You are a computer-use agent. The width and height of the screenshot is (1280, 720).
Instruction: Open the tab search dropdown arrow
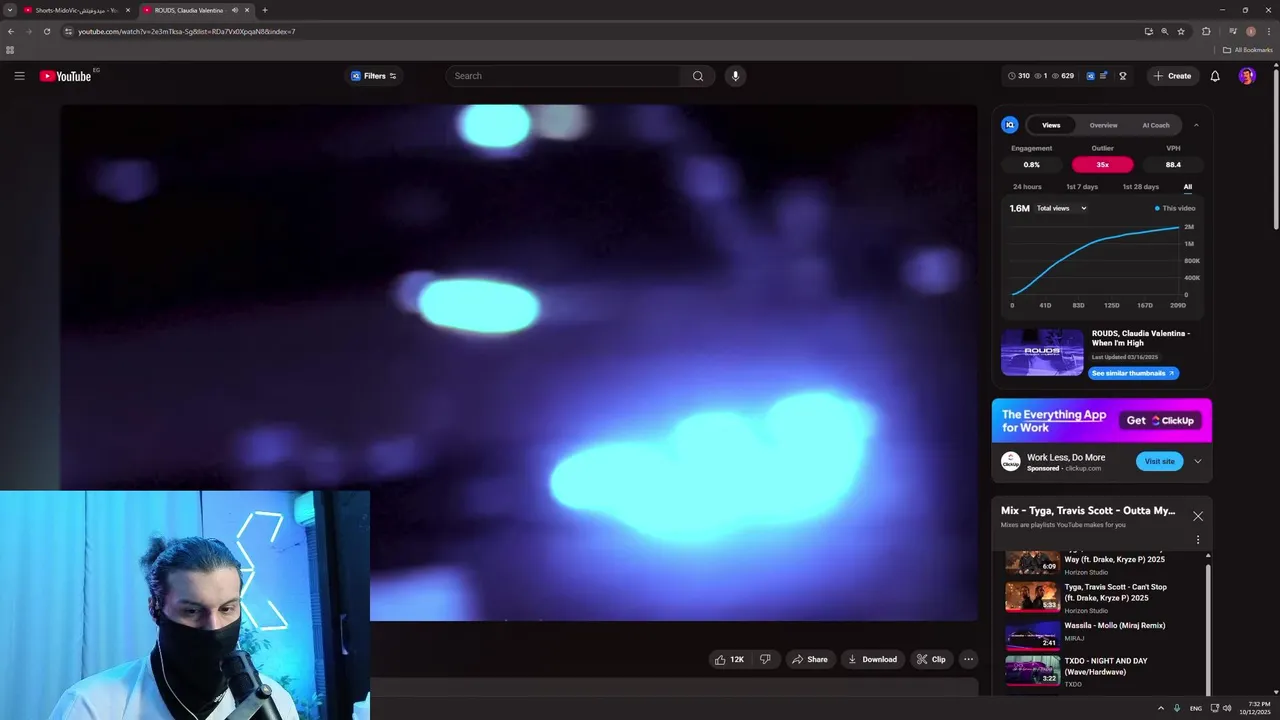[9, 10]
